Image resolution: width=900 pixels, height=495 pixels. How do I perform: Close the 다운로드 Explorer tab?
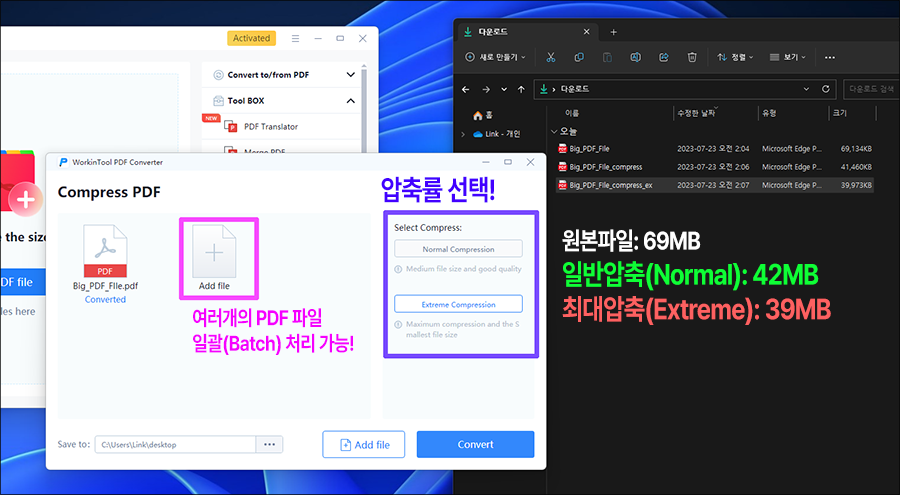point(586,32)
